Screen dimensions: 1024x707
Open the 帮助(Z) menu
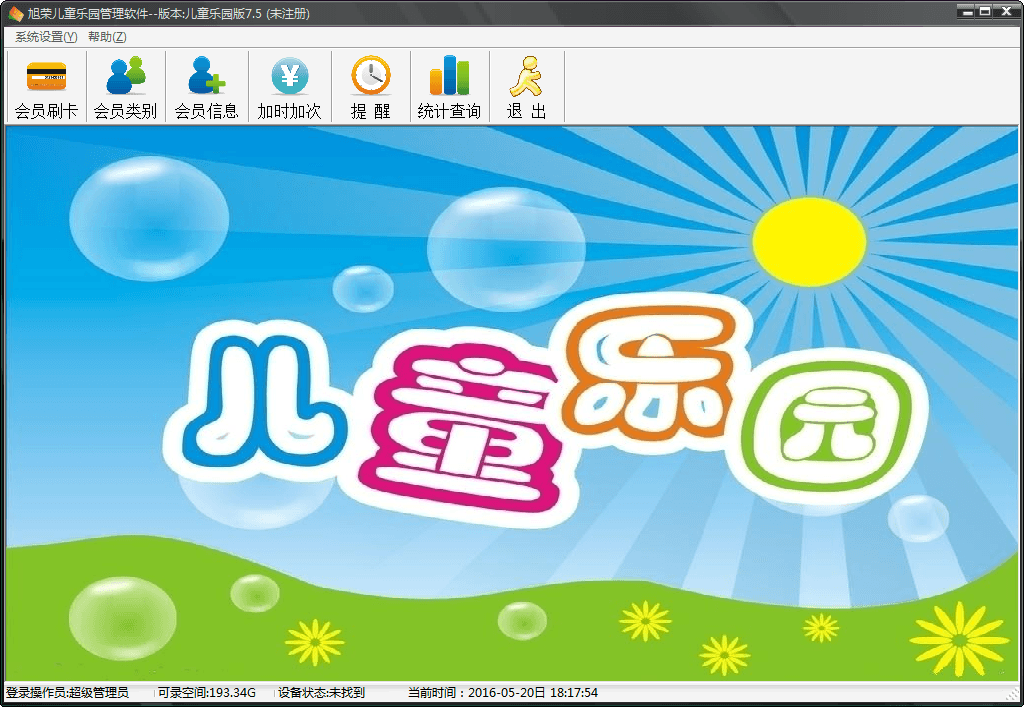107,37
